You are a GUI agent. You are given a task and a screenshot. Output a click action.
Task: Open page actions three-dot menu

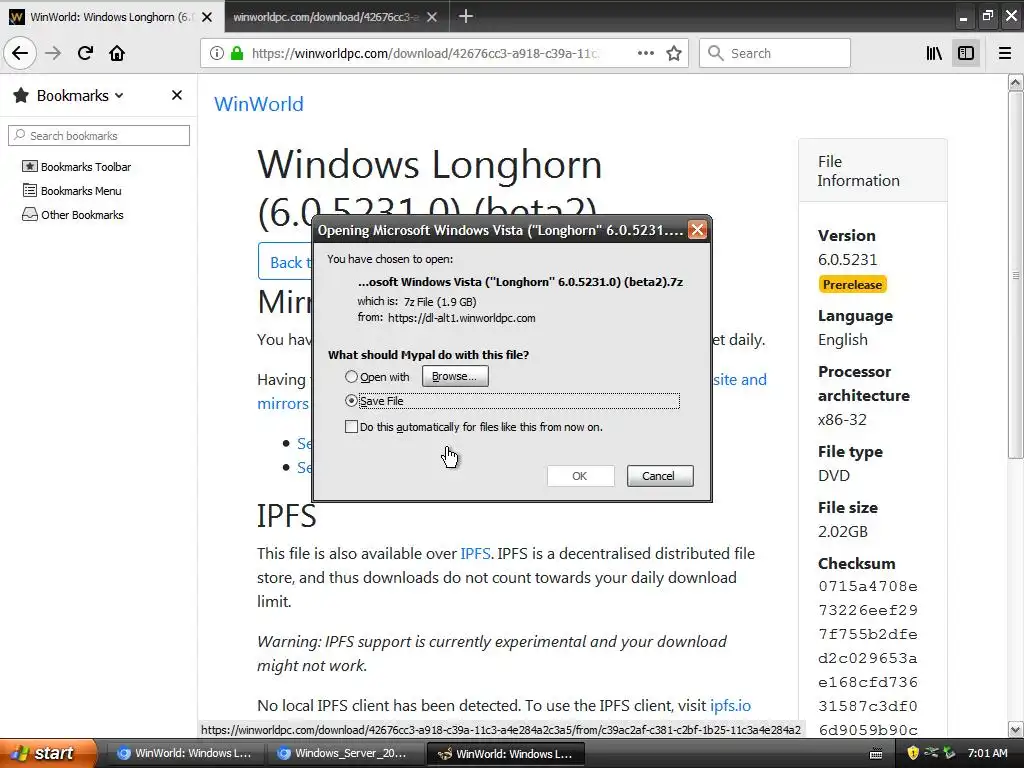[646, 53]
